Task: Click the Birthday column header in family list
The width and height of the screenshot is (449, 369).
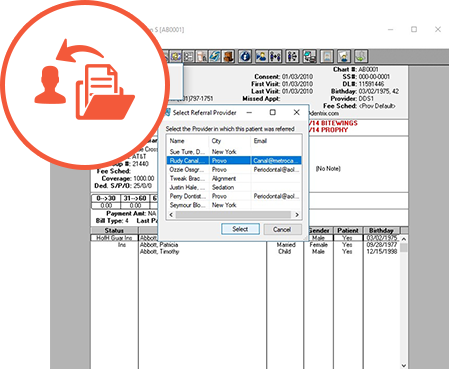Action: (381, 230)
